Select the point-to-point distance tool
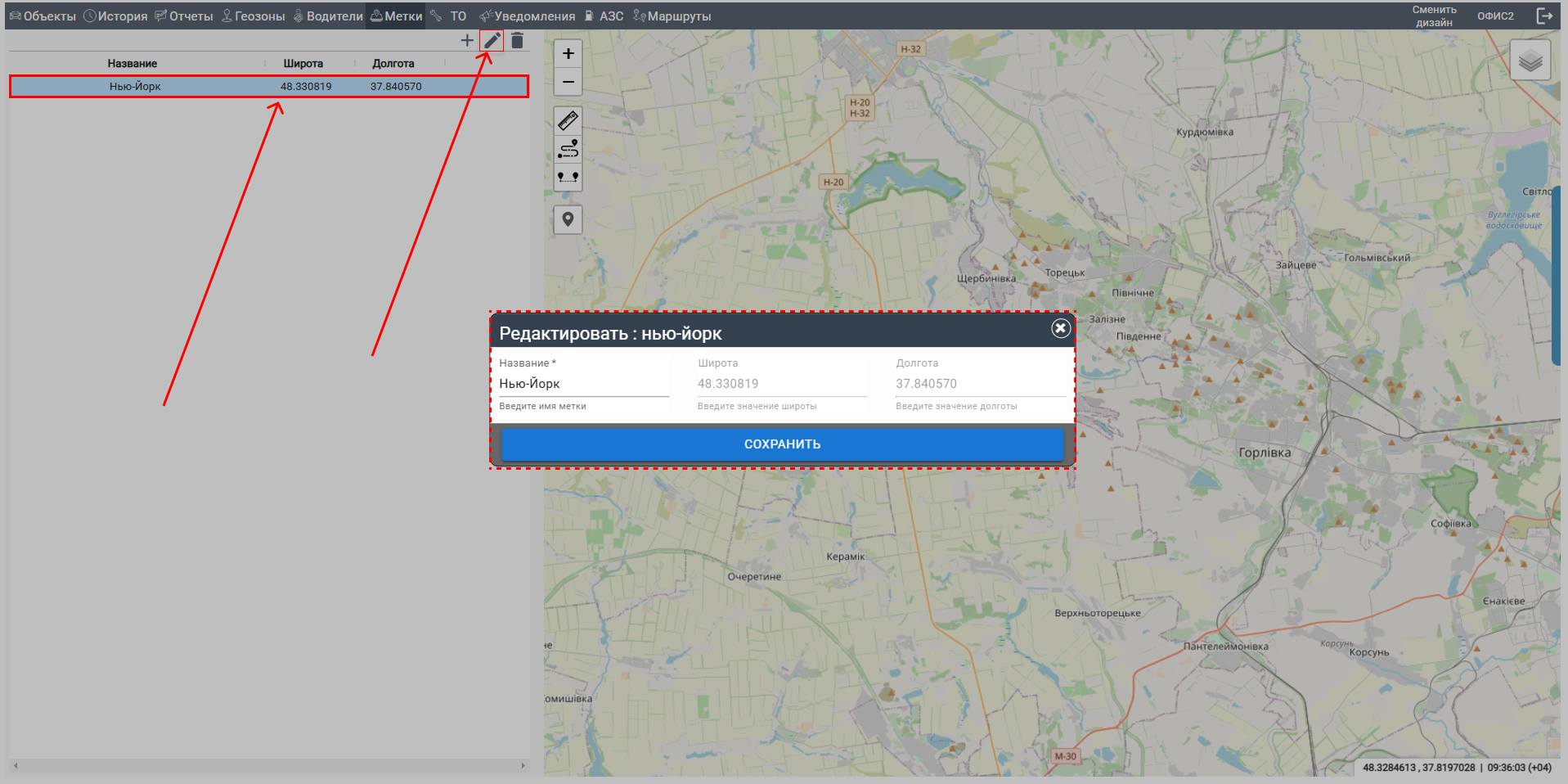Viewport: 1568px width, 784px height. coord(568,177)
